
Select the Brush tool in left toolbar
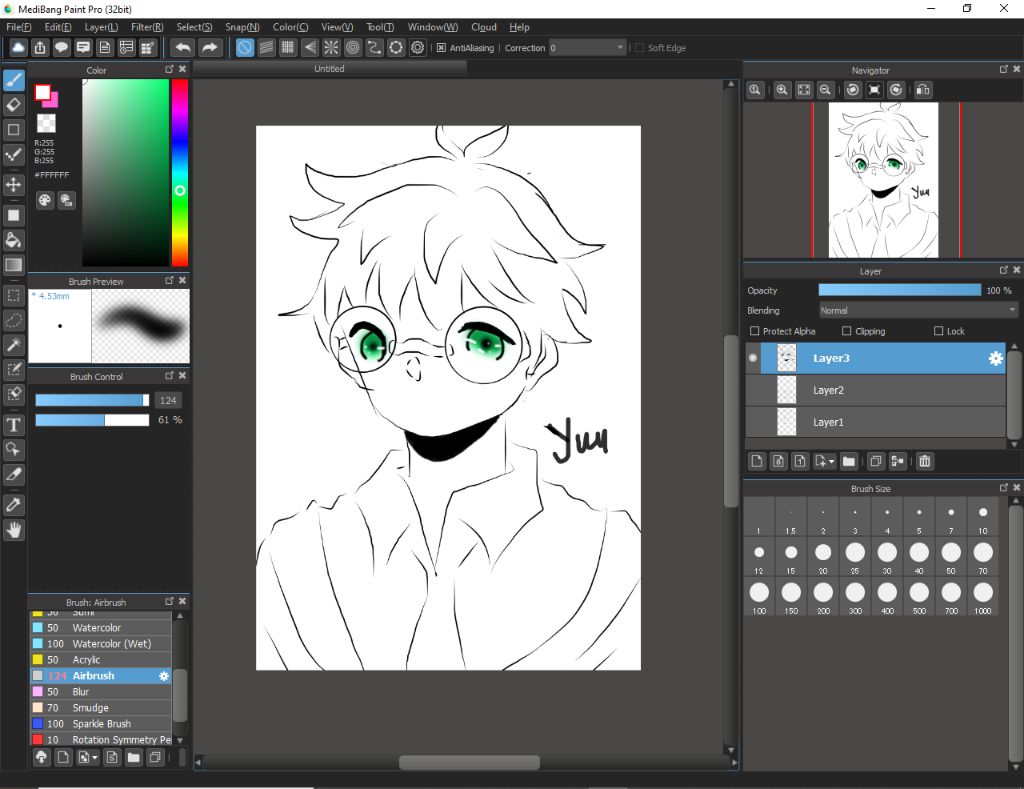tap(14, 80)
